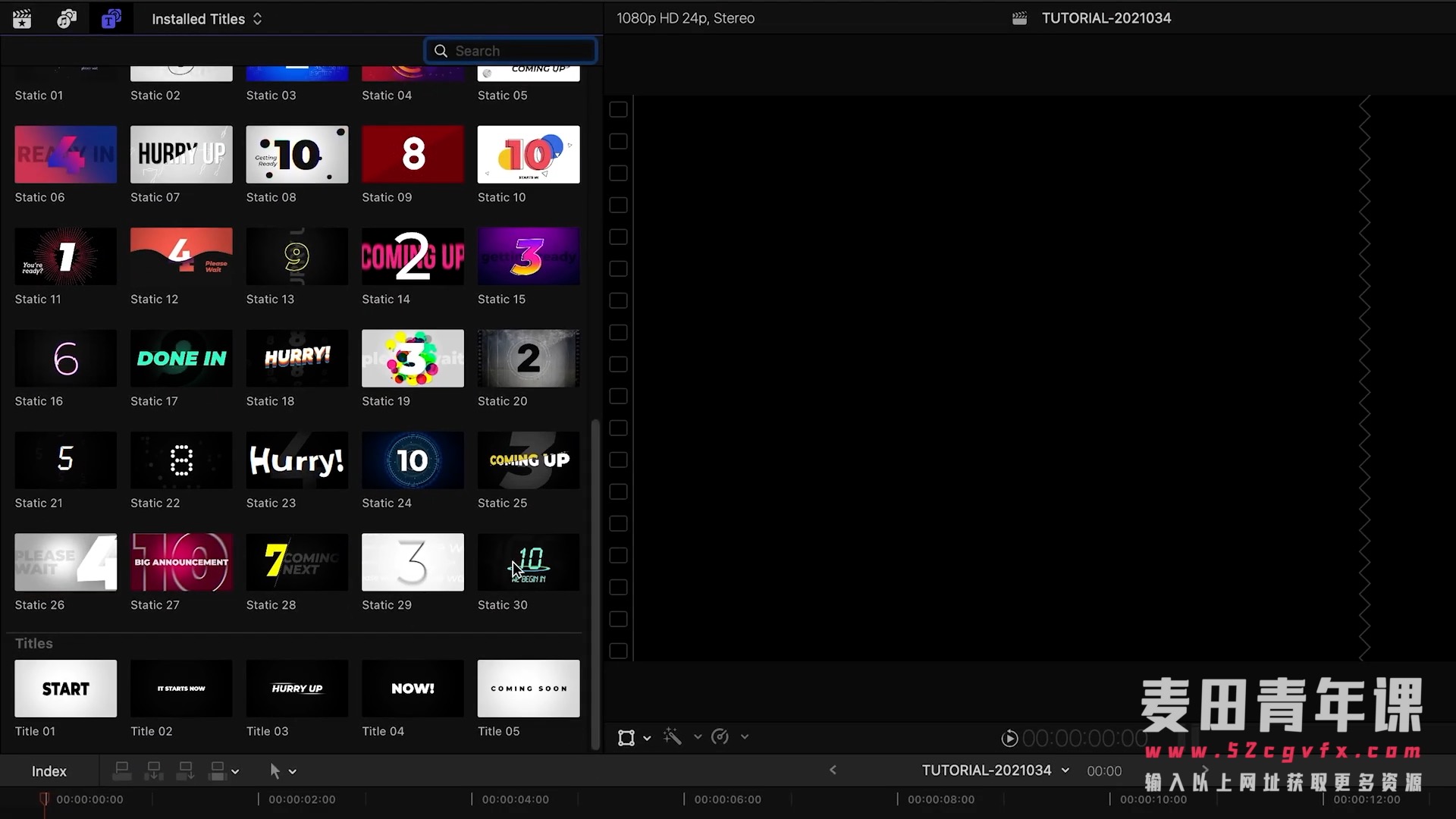This screenshot has height=819, width=1456.
Task: Click the insert clip edit icon
Action: 154,771
